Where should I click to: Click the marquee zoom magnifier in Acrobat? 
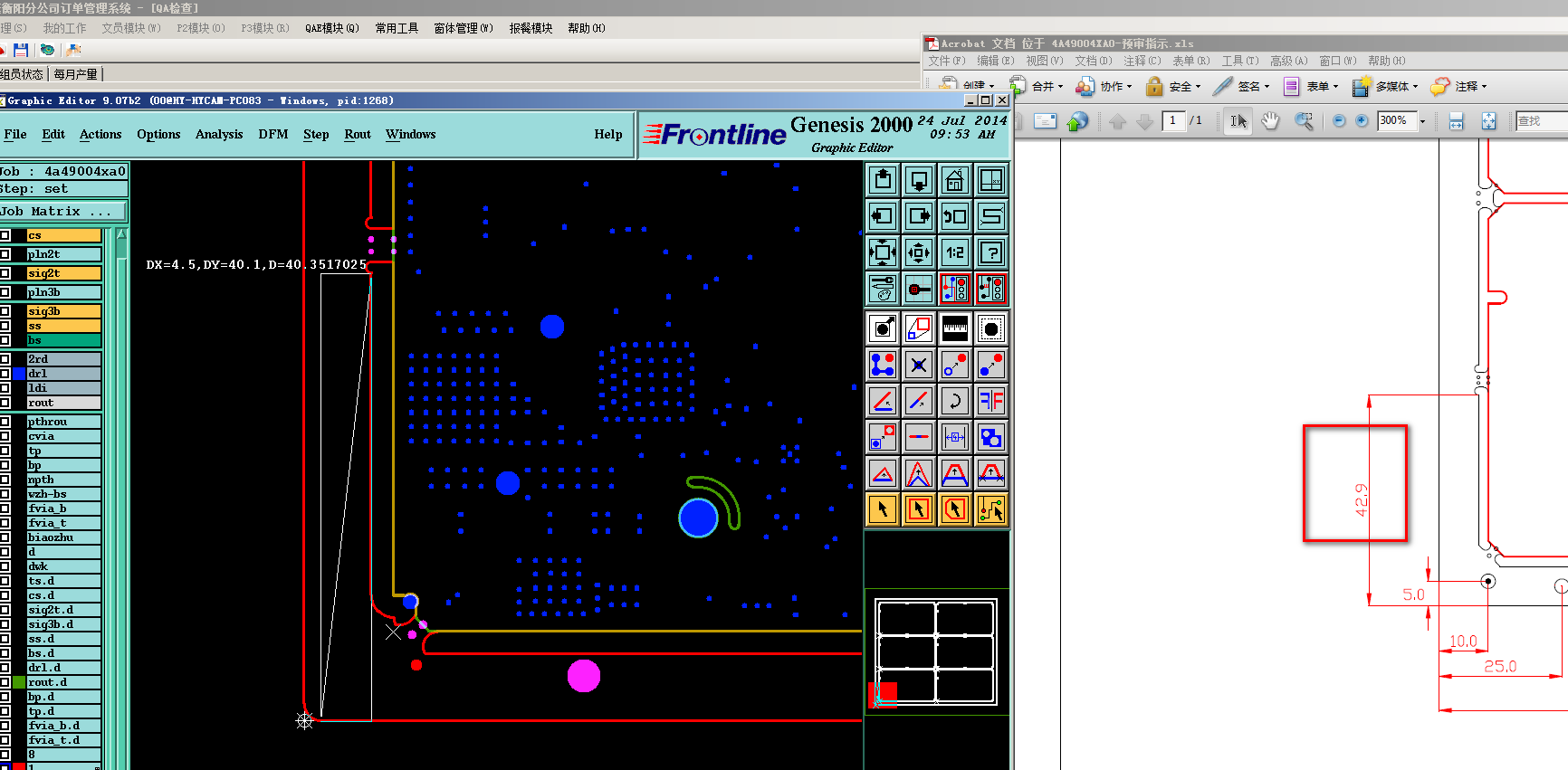[1304, 120]
